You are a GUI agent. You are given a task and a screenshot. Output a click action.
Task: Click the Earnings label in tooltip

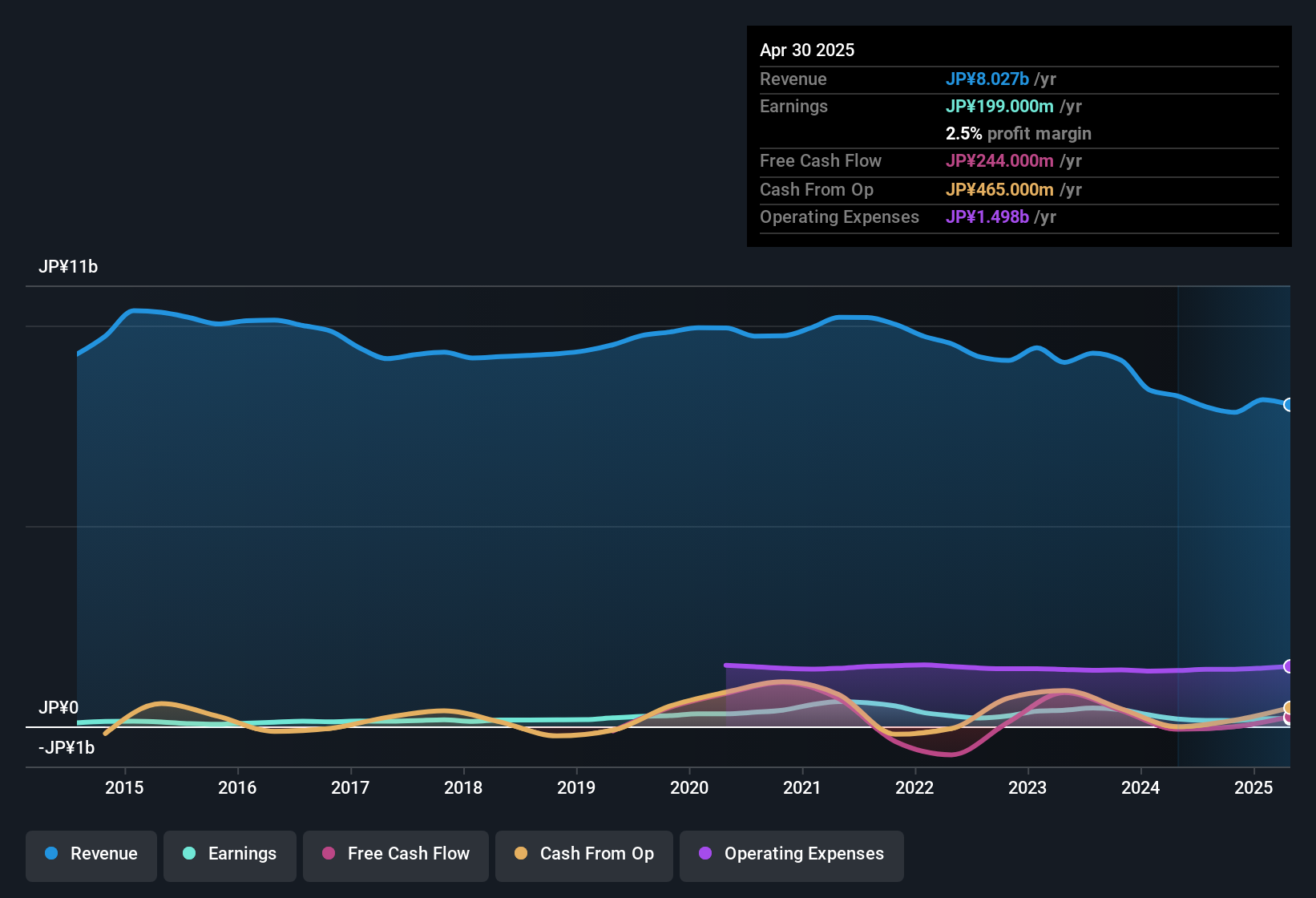pyautogui.click(x=793, y=106)
